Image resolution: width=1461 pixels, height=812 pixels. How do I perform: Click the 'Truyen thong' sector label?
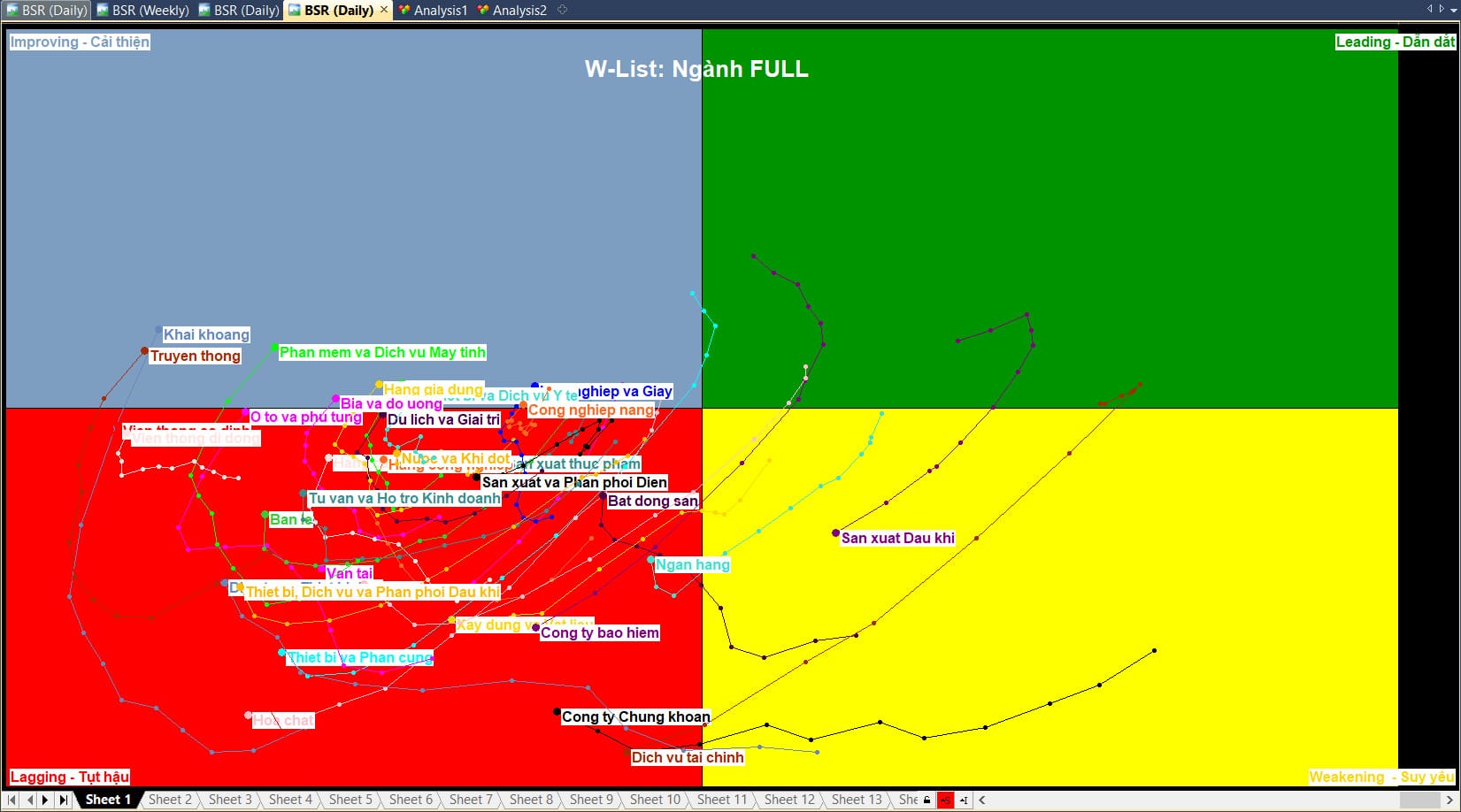195,356
